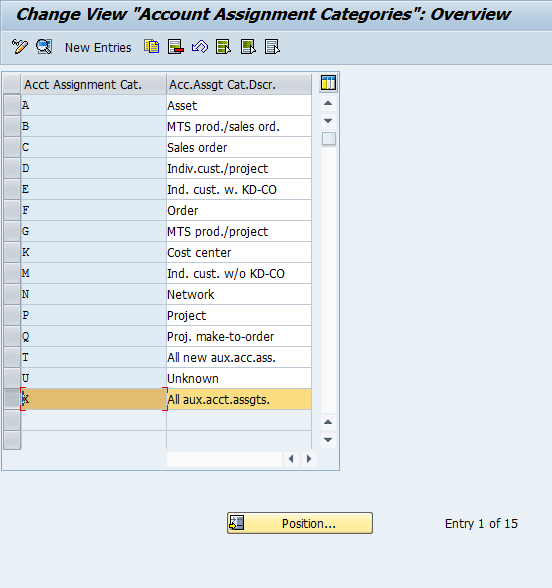The height and width of the screenshot is (588, 552).
Task: Click the Select All icon
Action: [x=224, y=47]
